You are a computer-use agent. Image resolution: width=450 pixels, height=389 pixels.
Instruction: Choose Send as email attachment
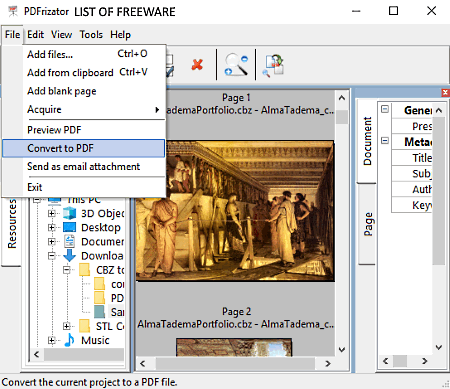point(84,166)
